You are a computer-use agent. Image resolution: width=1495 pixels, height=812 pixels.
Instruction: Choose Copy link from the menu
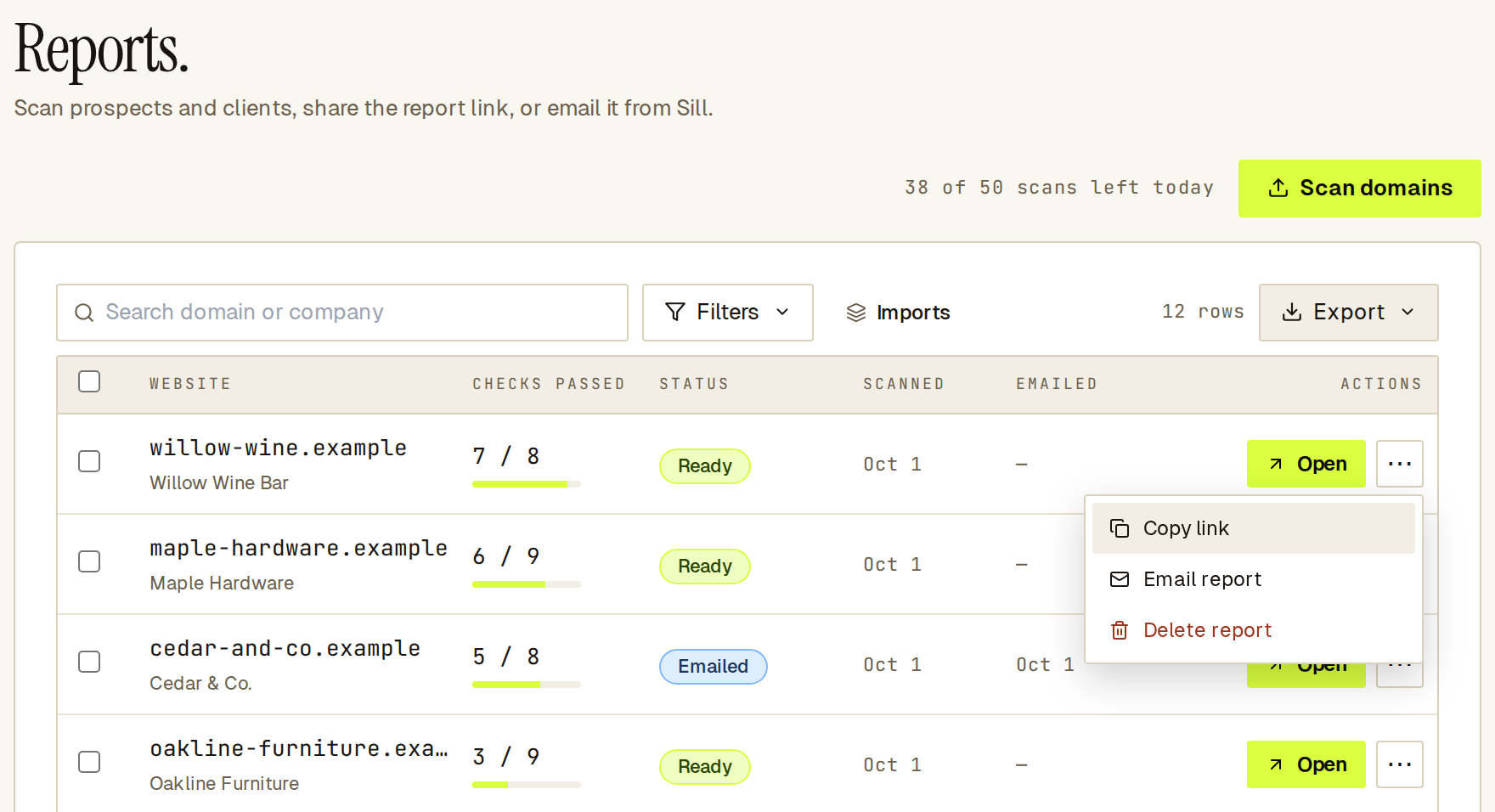coord(1254,528)
